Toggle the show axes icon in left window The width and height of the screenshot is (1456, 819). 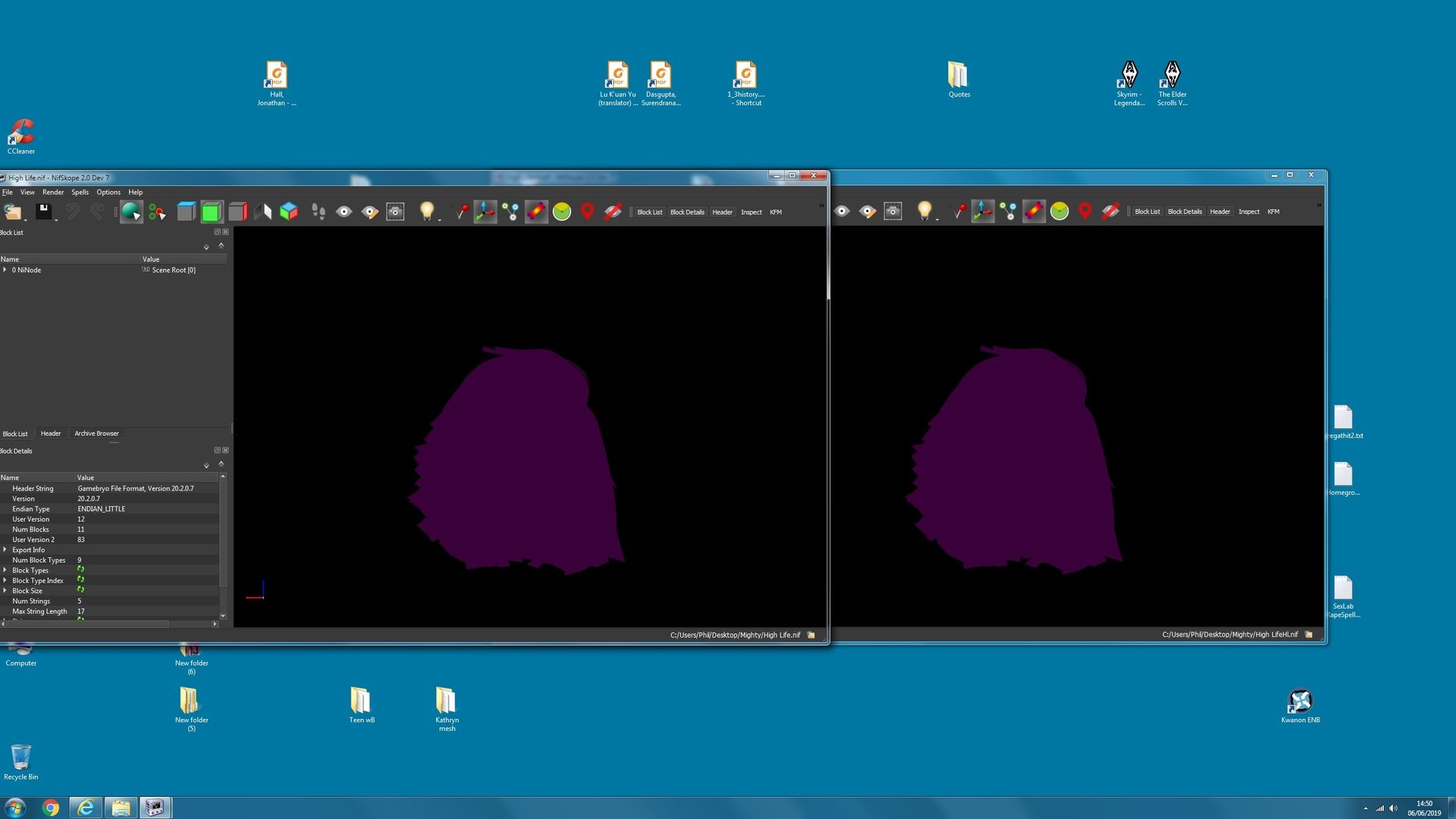tap(485, 212)
